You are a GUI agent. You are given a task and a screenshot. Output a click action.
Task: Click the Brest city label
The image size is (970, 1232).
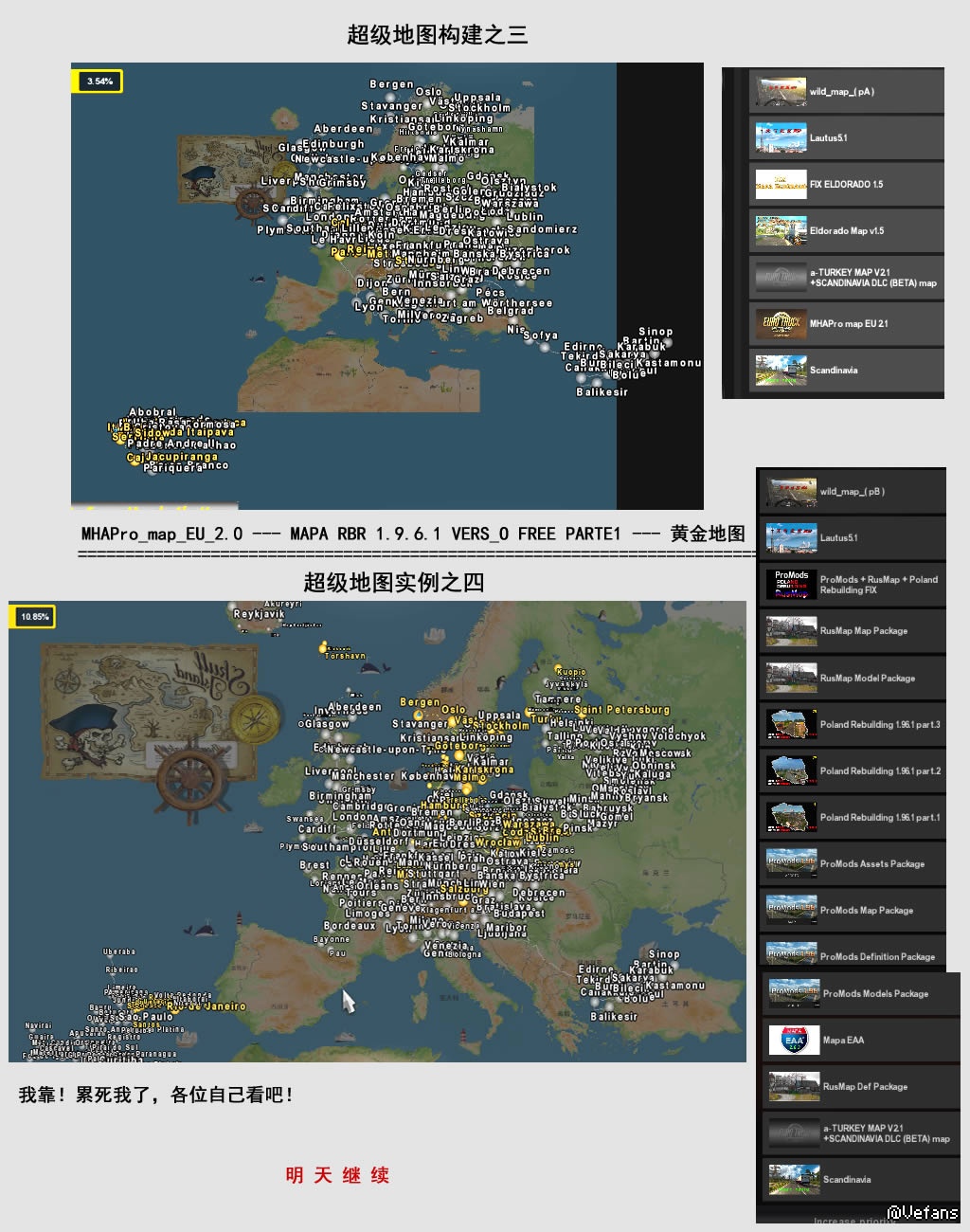(314, 865)
